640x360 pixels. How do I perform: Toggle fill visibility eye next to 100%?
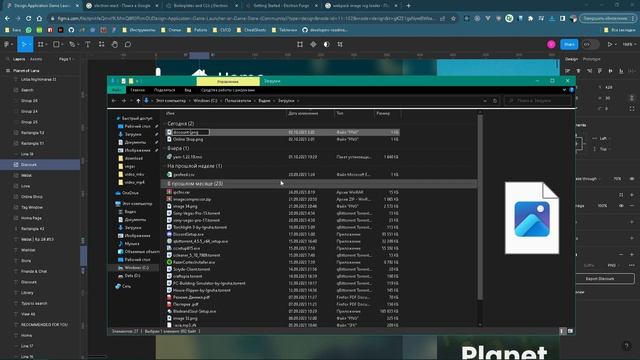[x=621, y=206]
